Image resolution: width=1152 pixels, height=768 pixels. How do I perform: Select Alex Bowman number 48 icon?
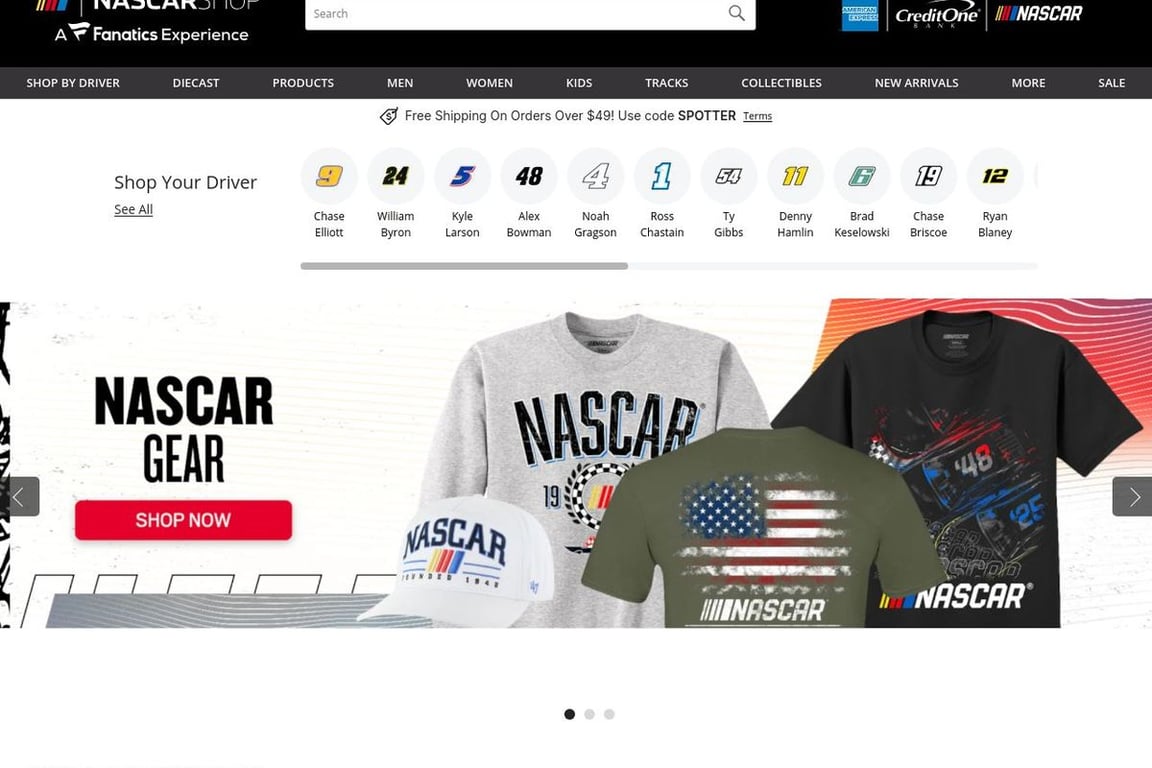[529, 176]
